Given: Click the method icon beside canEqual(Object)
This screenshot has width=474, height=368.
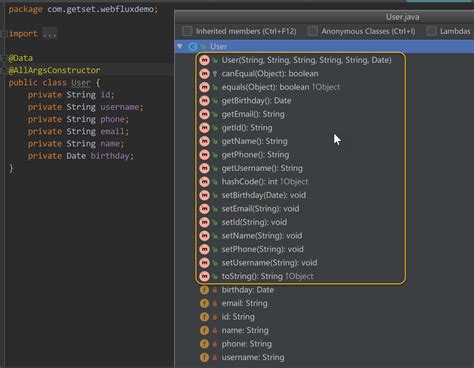Looking at the screenshot, I should click(204, 74).
